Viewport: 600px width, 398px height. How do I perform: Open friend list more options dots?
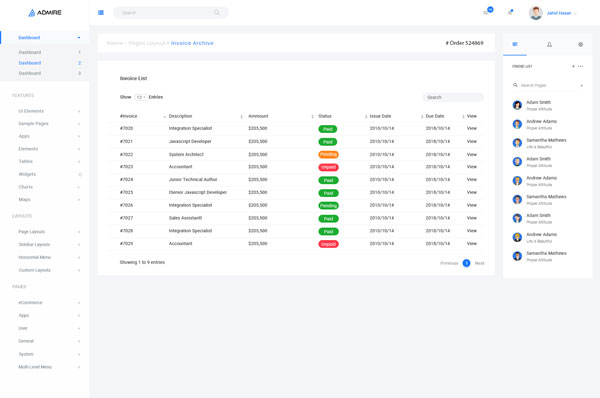coord(580,66)
